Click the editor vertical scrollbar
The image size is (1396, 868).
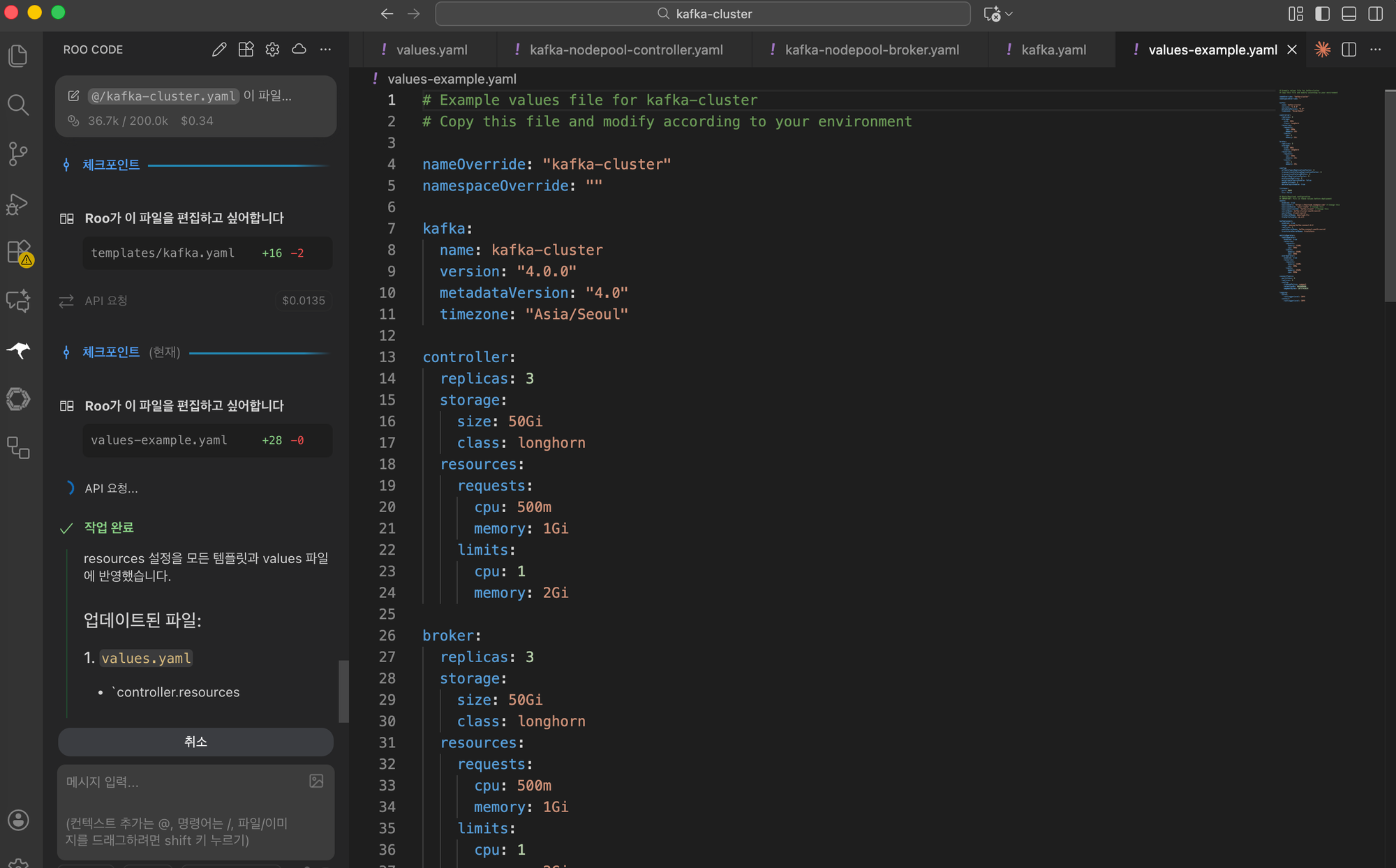coord(1389,195)
